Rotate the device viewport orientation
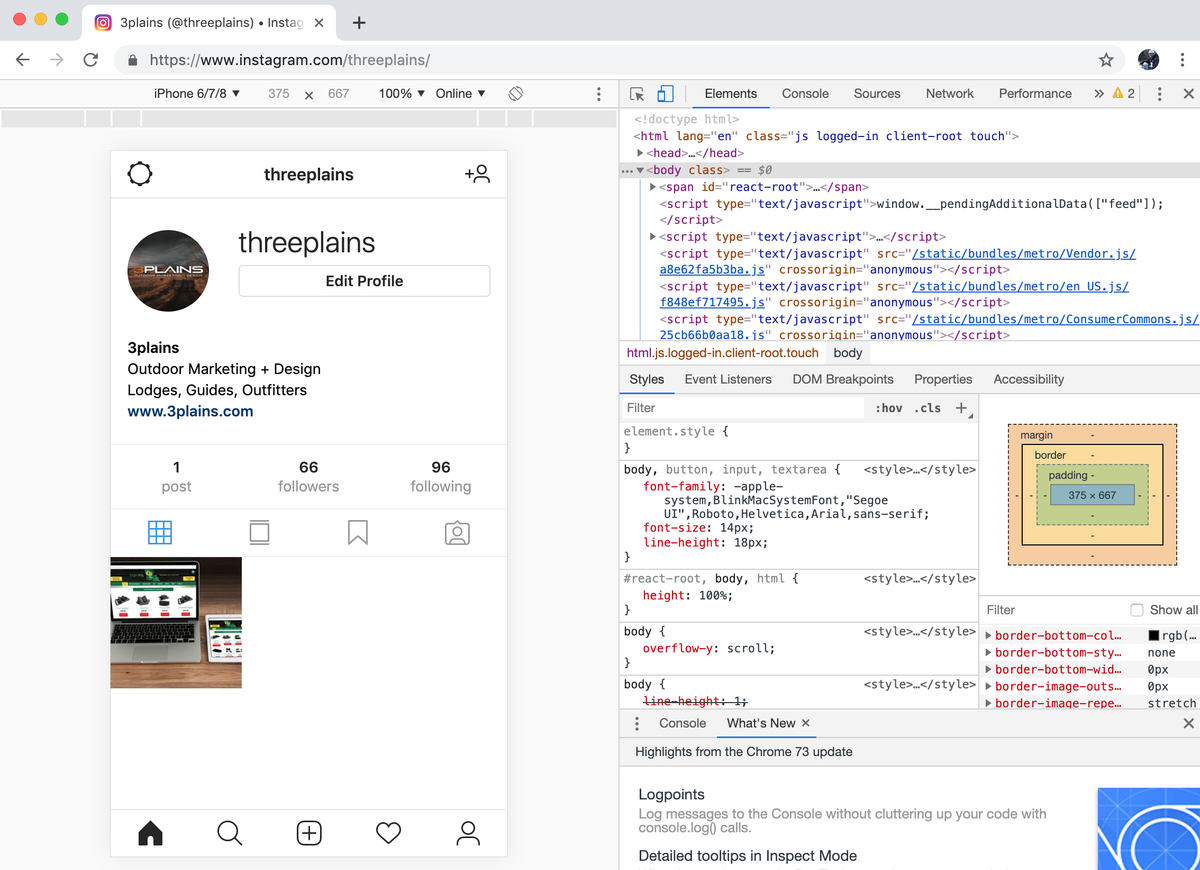 tap(516, 93)
